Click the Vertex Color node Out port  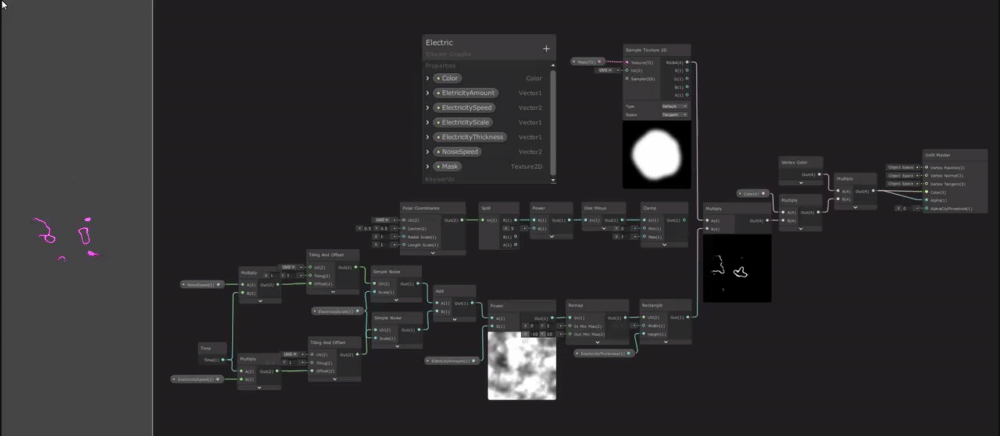click(x=821, y=174)
